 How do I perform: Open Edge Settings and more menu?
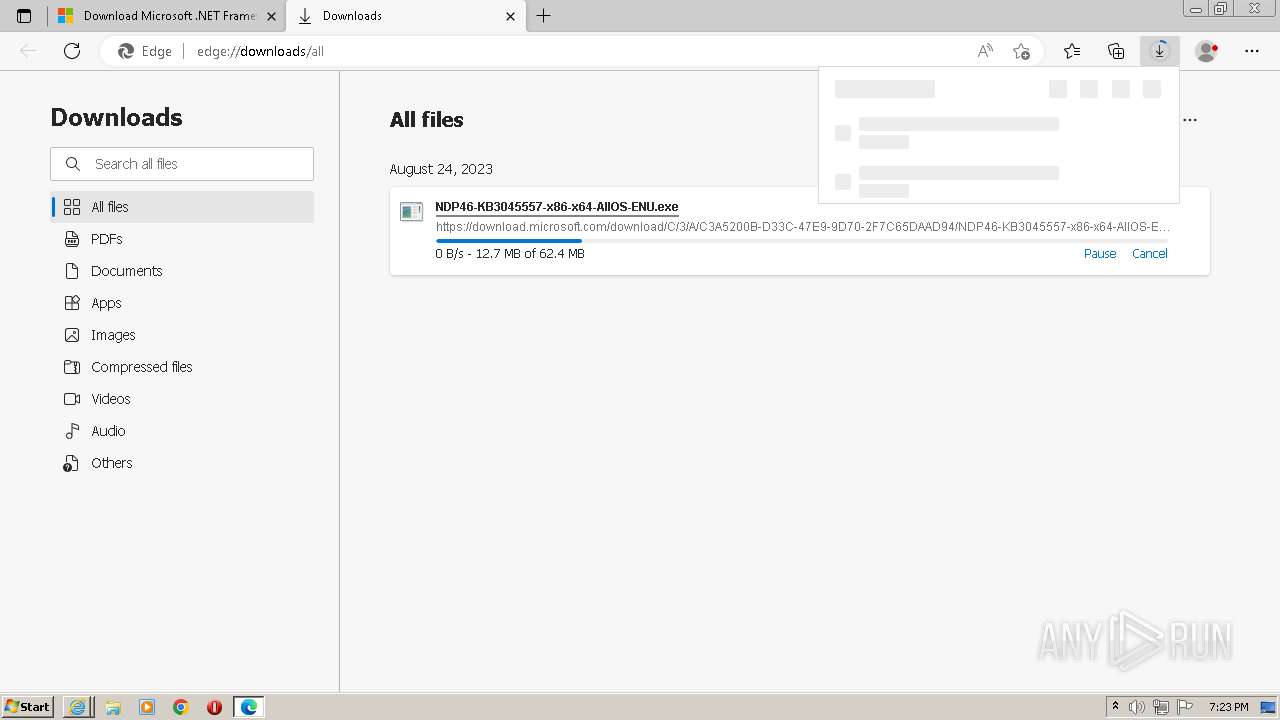click(1252, 51)
